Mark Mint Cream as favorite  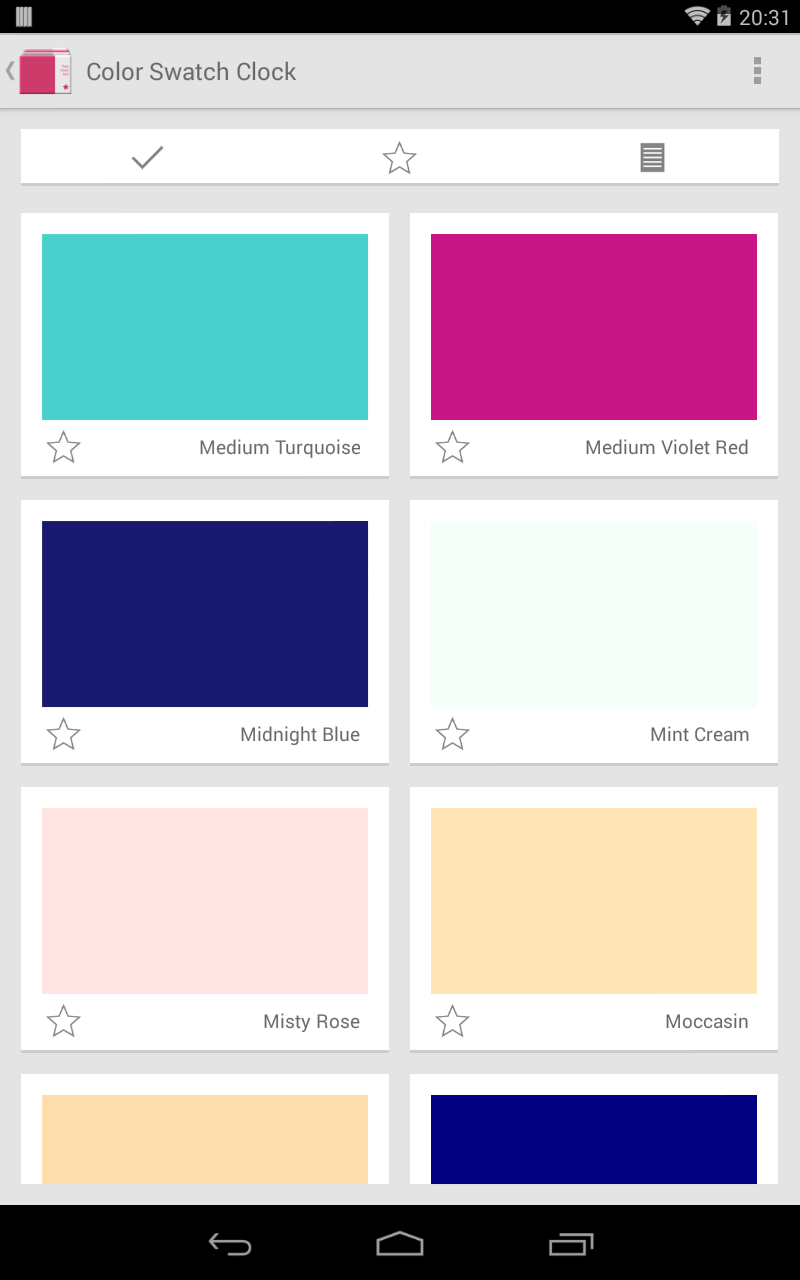(453, 734)
